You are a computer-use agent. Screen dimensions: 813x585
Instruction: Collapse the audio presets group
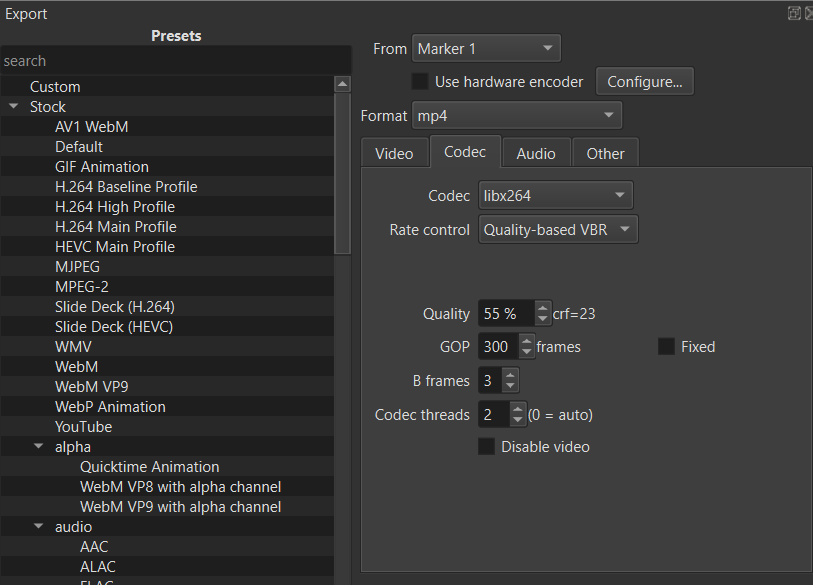(x=37, y=526)
